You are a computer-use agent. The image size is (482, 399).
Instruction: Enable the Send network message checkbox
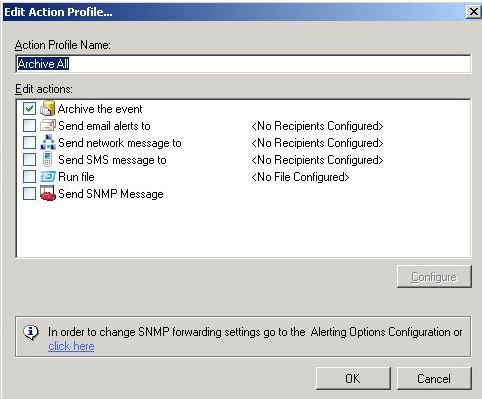[x=29, y=143]
